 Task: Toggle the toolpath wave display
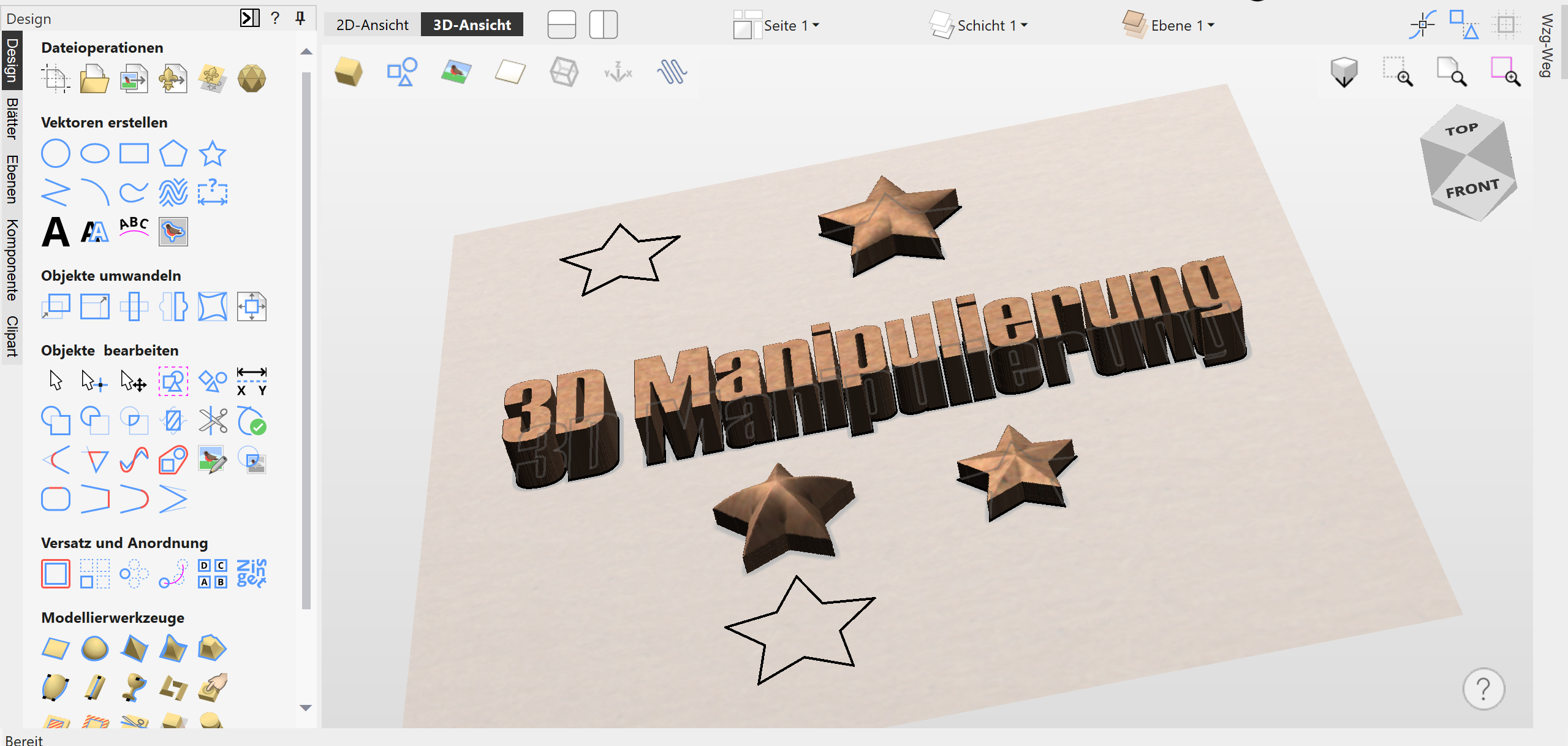672,72
